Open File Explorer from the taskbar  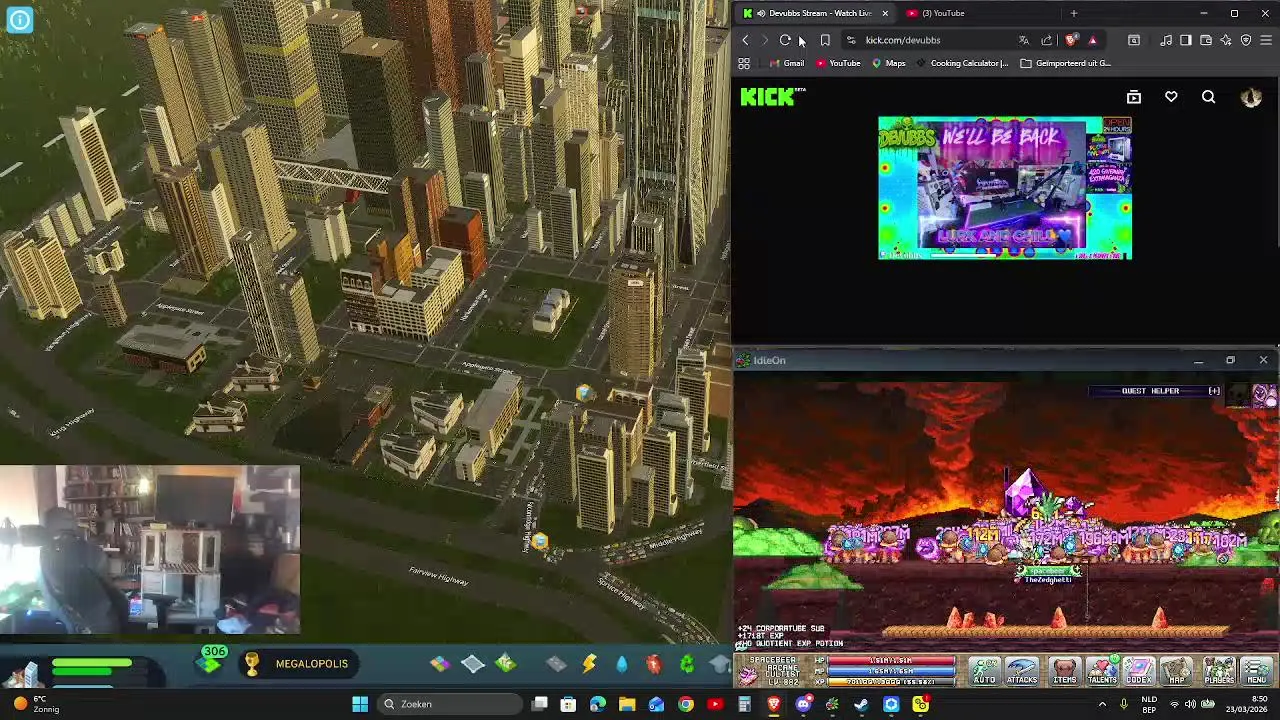627,704
